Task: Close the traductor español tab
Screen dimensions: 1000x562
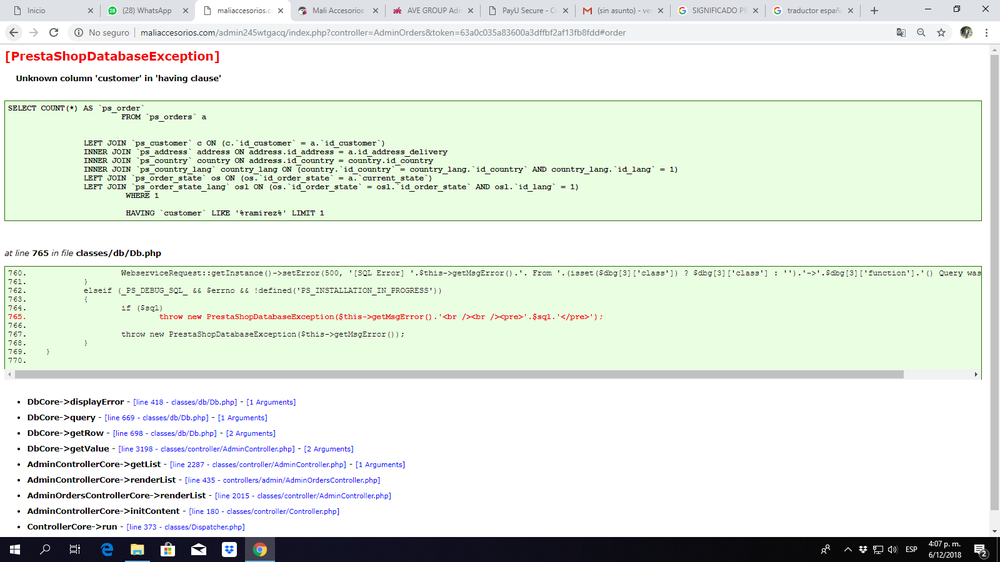Action: coord(851,11)
